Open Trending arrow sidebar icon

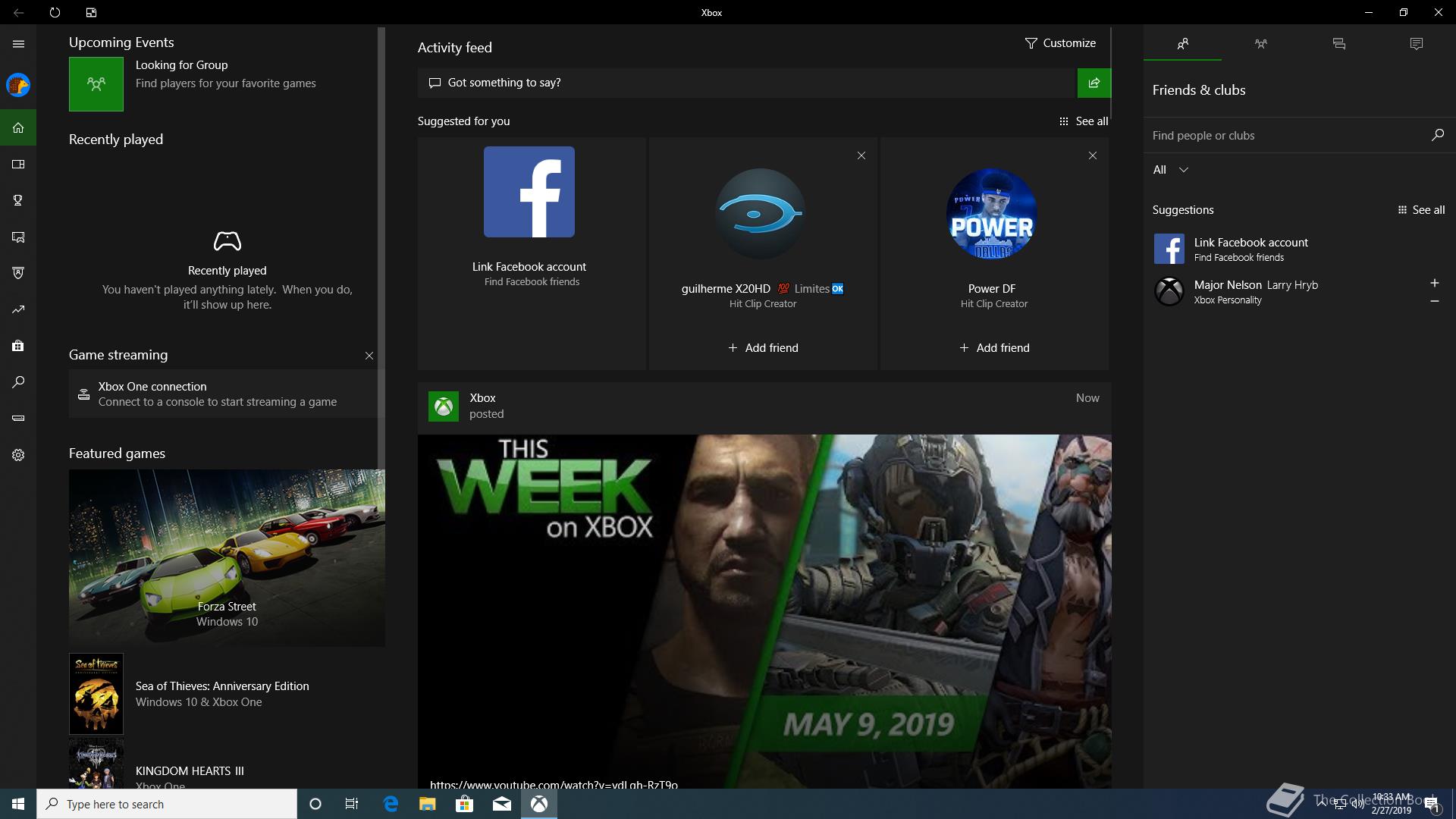(18, 309)
